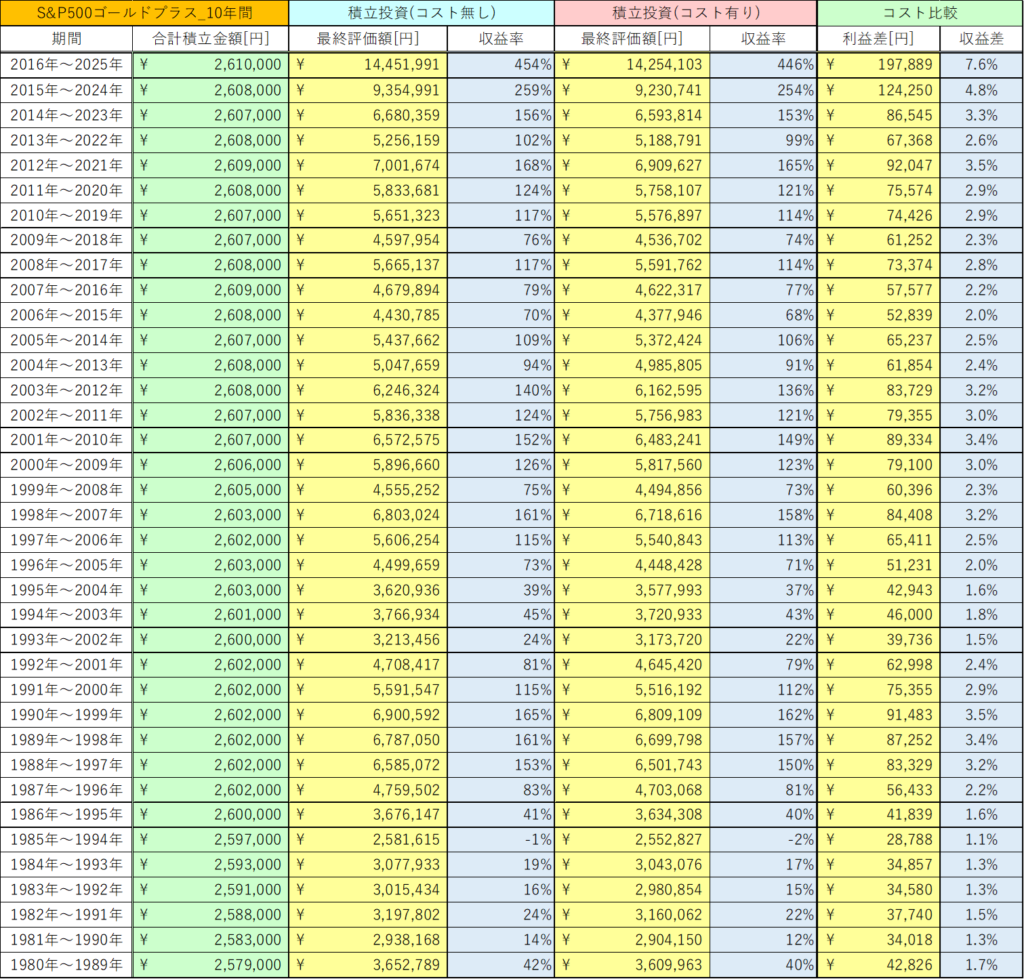Click the 2,579,000 total contribution cell
The width and height of the screenshot is (1024, 979).
pos(210,965)
